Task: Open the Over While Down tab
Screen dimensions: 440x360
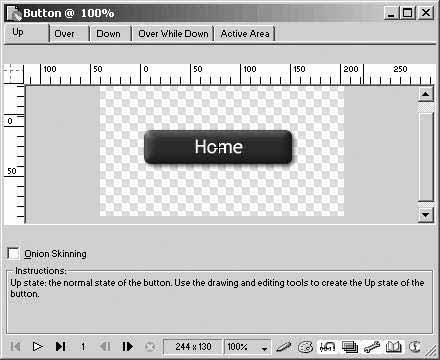Action: pos(173,34)
